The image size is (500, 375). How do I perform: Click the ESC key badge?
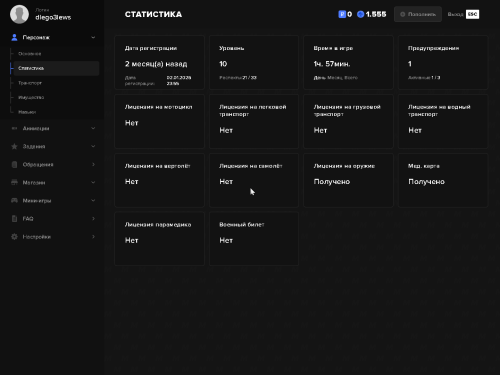(472, 14)
